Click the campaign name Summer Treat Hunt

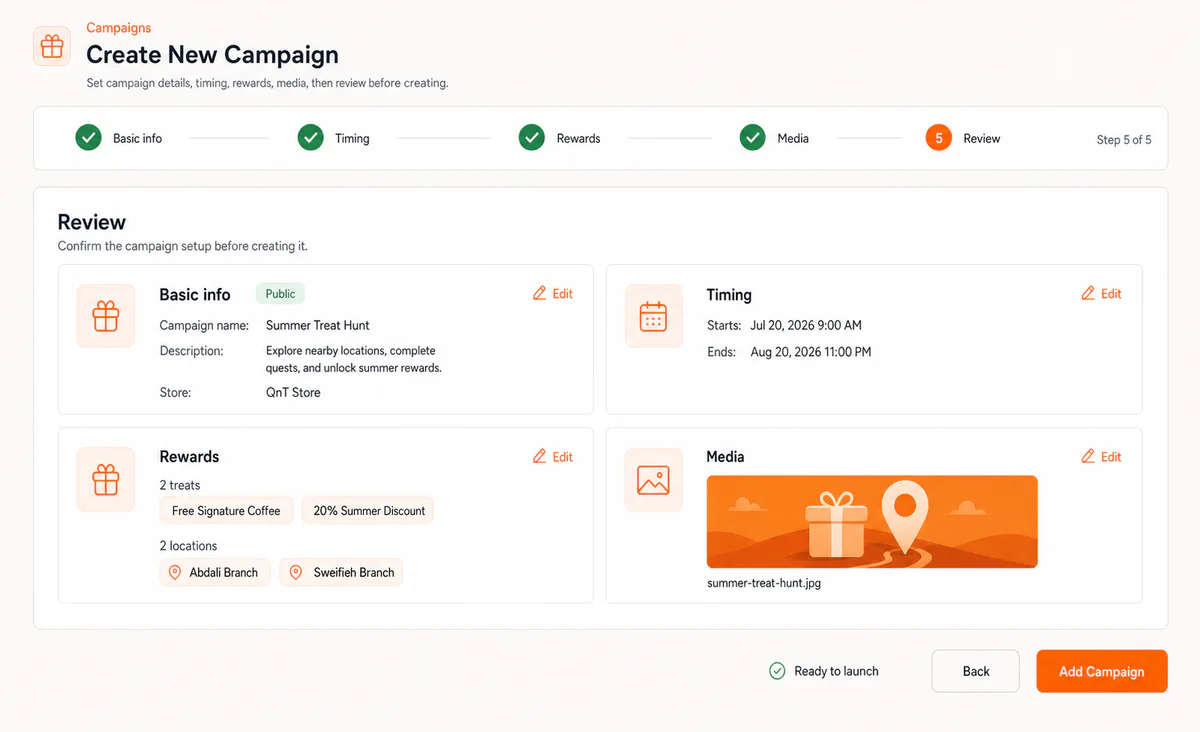tap(318, 325)
